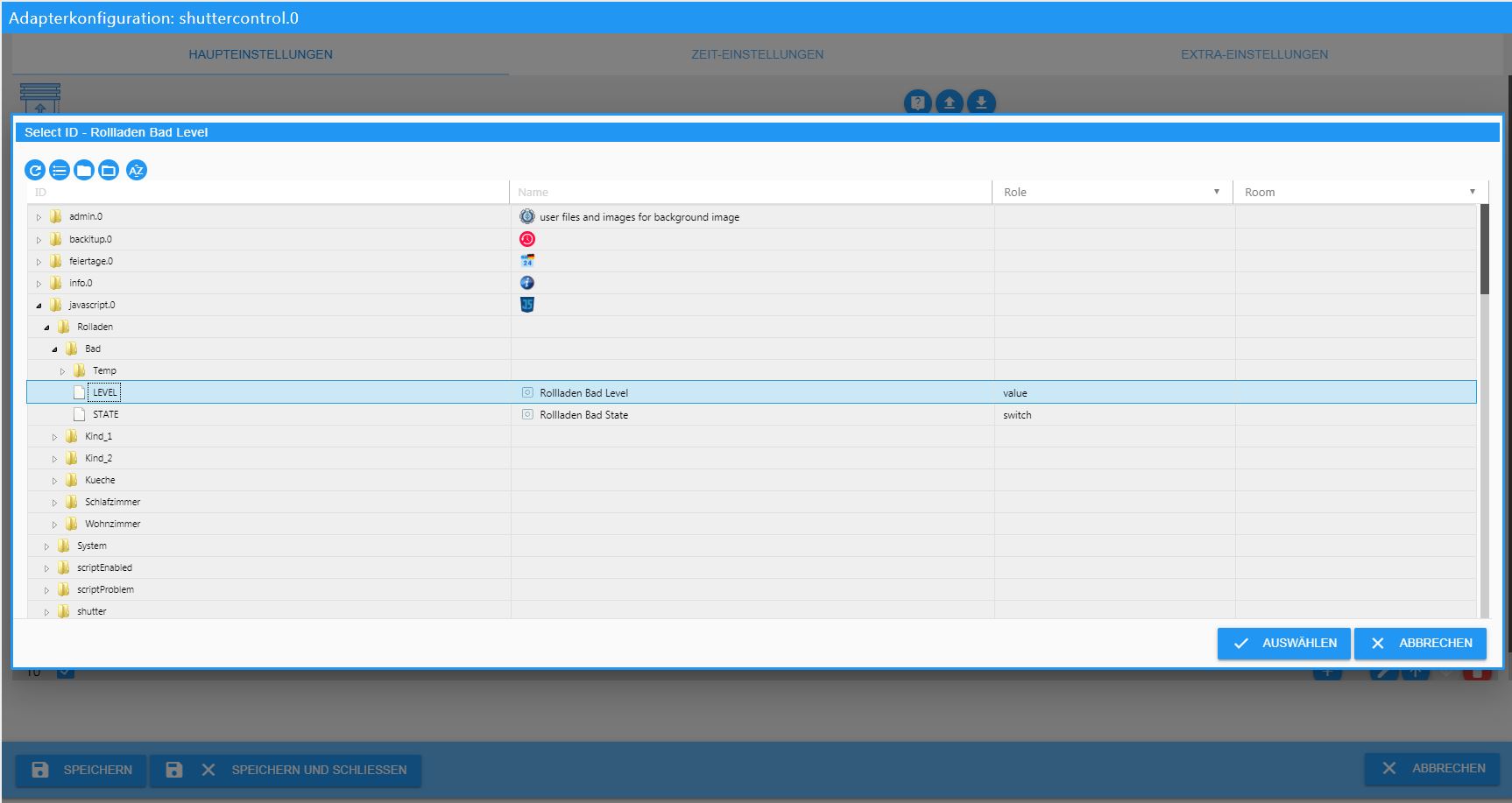This screenshot has height=803, width=1512.
Task: Expand the info.0 tree node
Action: pos(39,284)
